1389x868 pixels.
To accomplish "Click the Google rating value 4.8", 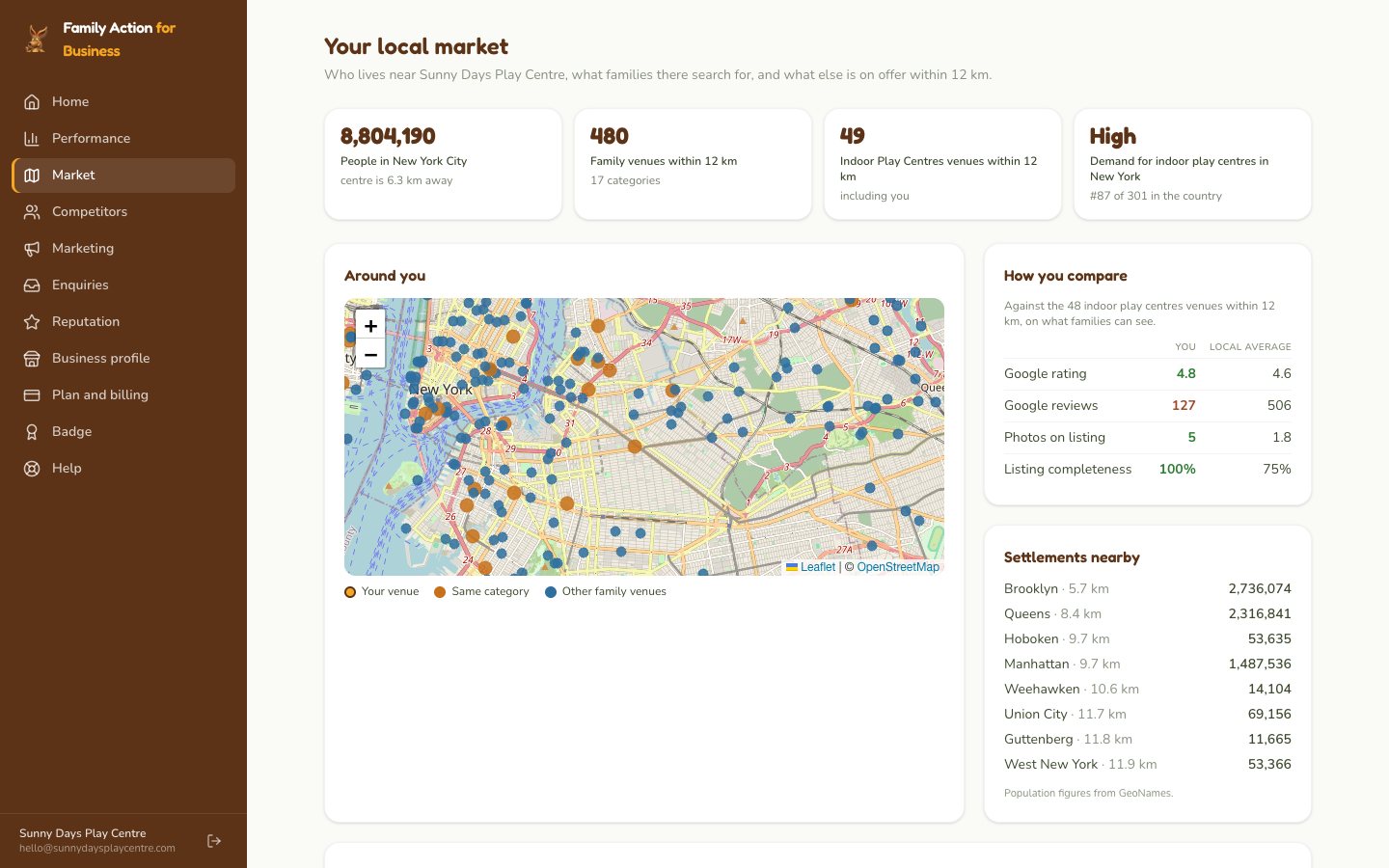I will pos(1185,373).
